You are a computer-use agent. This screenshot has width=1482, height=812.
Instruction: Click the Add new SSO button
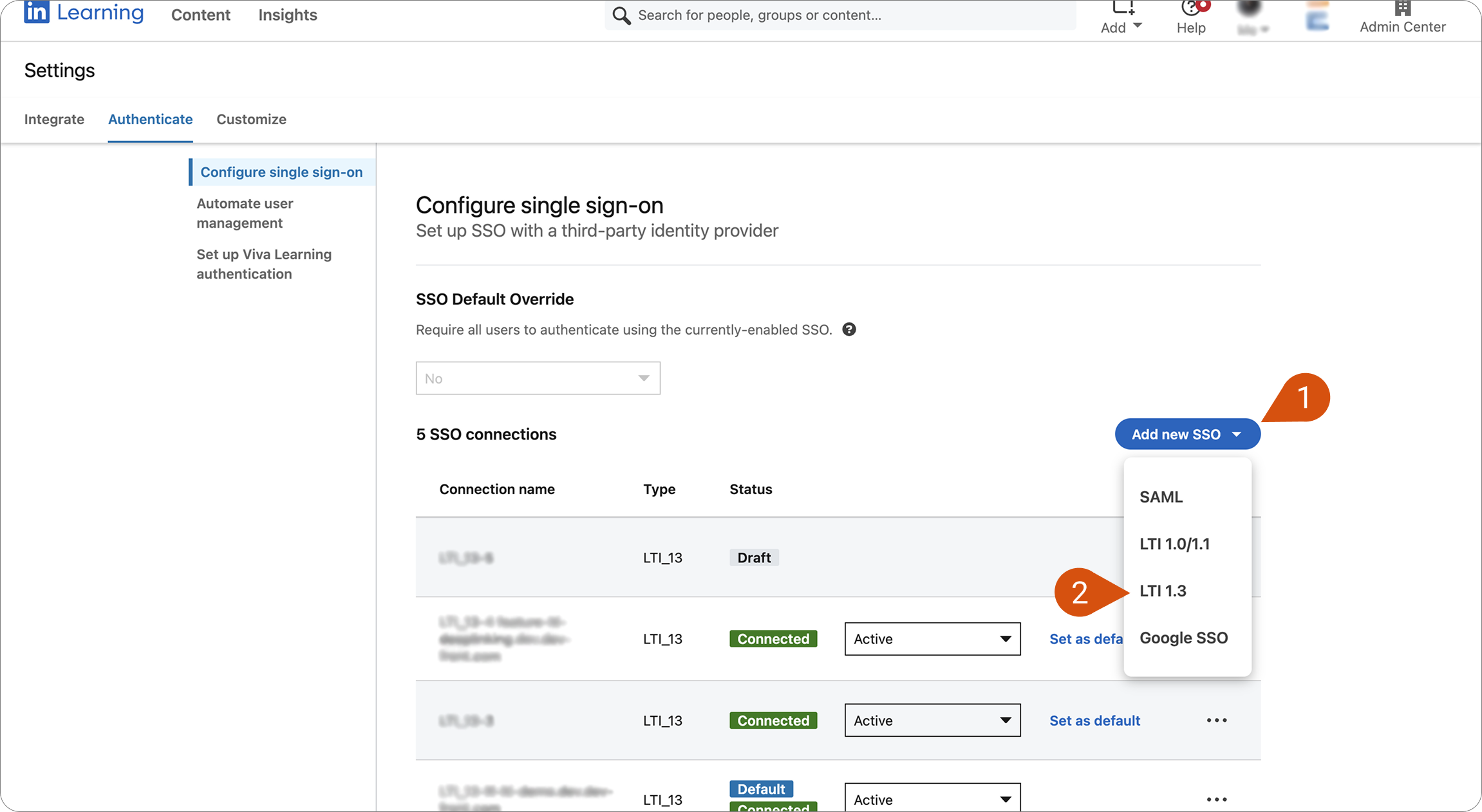pyautogui.click(x=1188, y=434)
